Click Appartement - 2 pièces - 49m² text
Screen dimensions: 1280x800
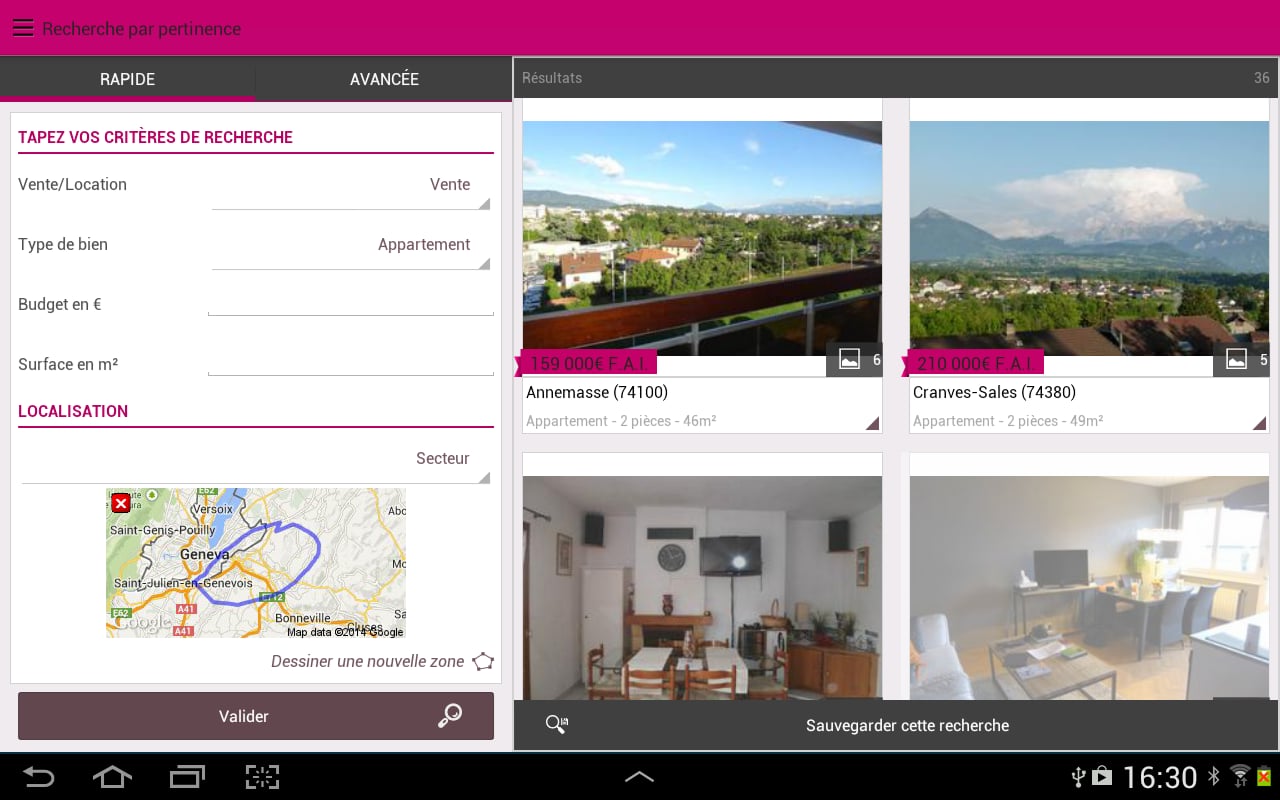tap(1008, 421)
